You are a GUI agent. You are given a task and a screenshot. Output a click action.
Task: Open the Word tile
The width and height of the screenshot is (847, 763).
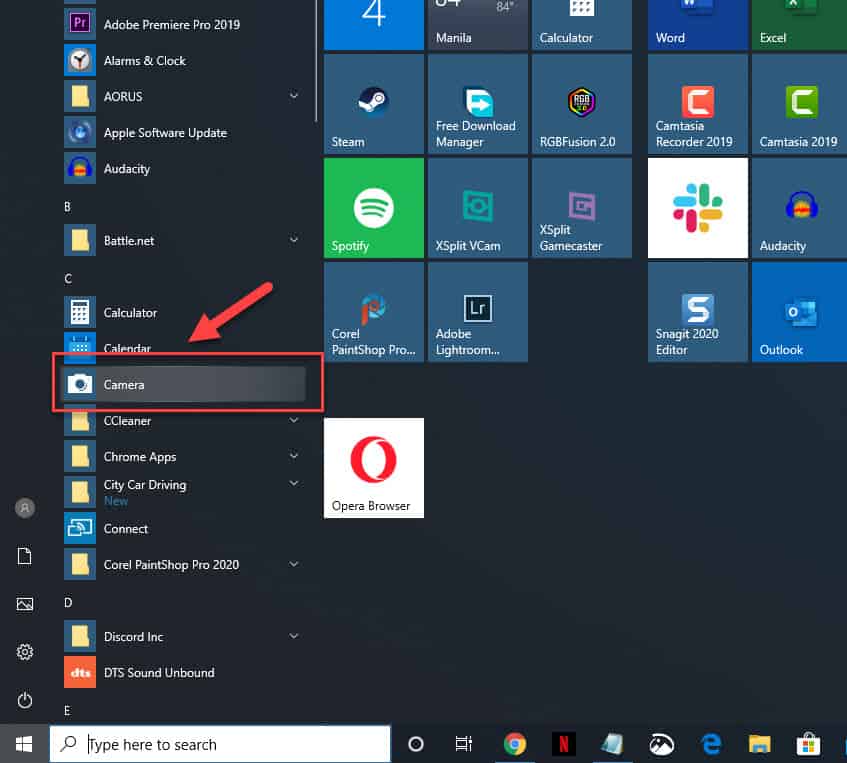[698, 25]
